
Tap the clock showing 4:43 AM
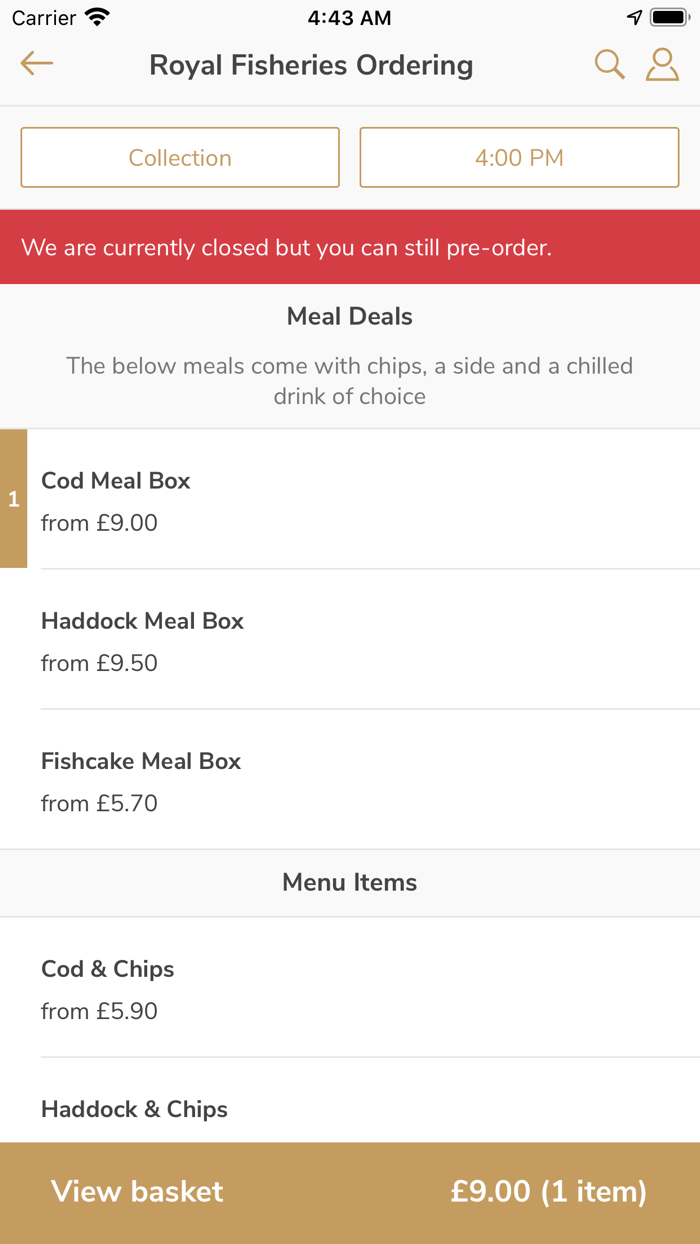(x=349, y=17)
